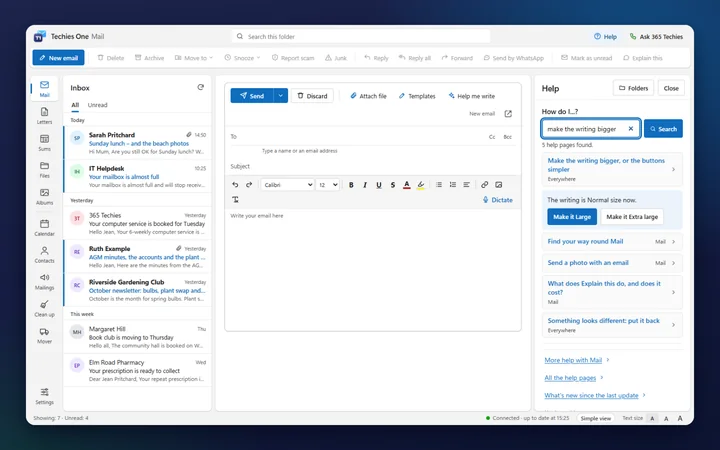The height and width of the screenshot is (450, 720).
Task: Pop out the new email window
Action: 508,114
